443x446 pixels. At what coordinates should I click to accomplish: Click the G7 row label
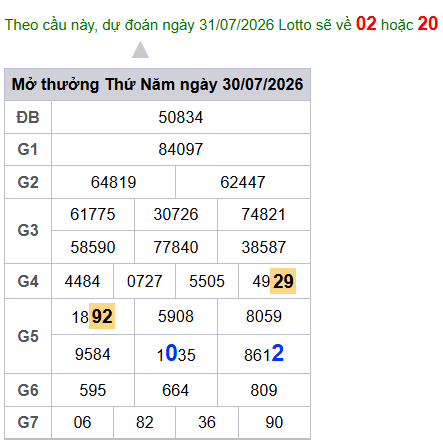pyautogui.click(x=28, y=423)
